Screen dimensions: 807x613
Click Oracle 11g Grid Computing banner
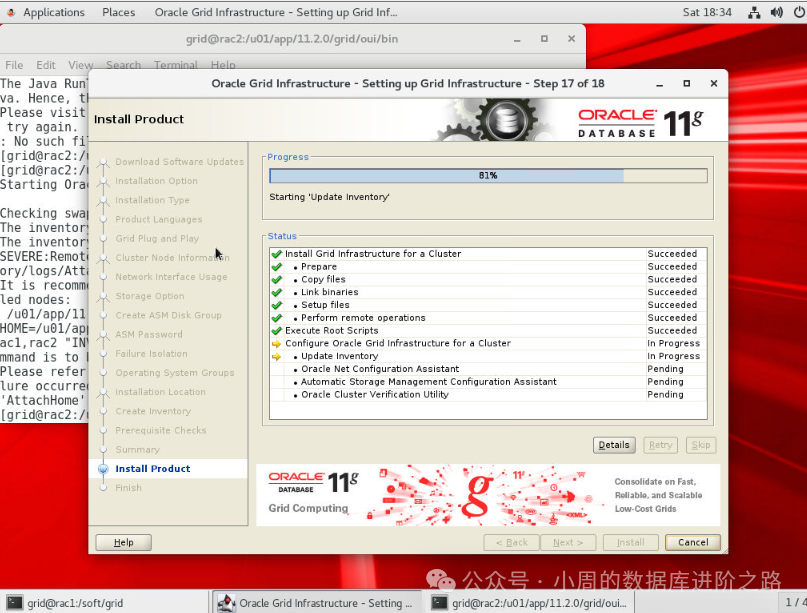pyautogui.click(x=488, y=495)
